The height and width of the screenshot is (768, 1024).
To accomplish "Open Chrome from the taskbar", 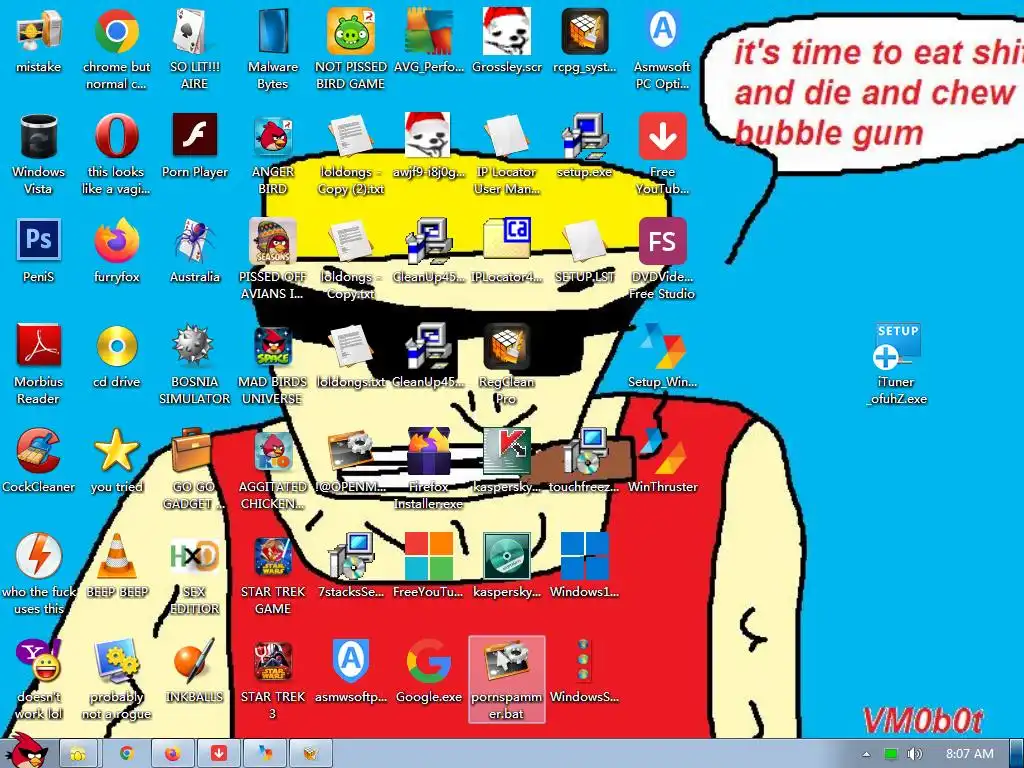I will coord(126,754).
